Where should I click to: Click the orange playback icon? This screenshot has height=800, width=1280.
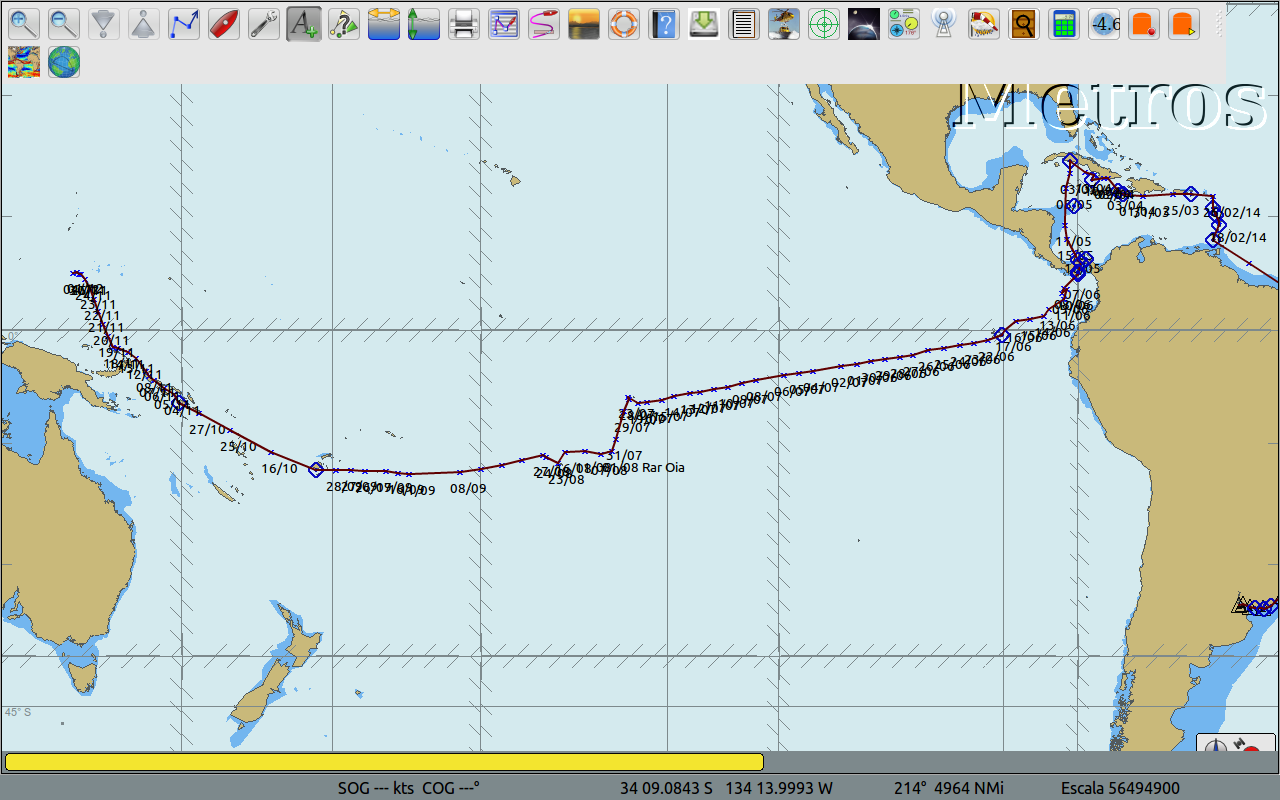[x=1184, y=23]
